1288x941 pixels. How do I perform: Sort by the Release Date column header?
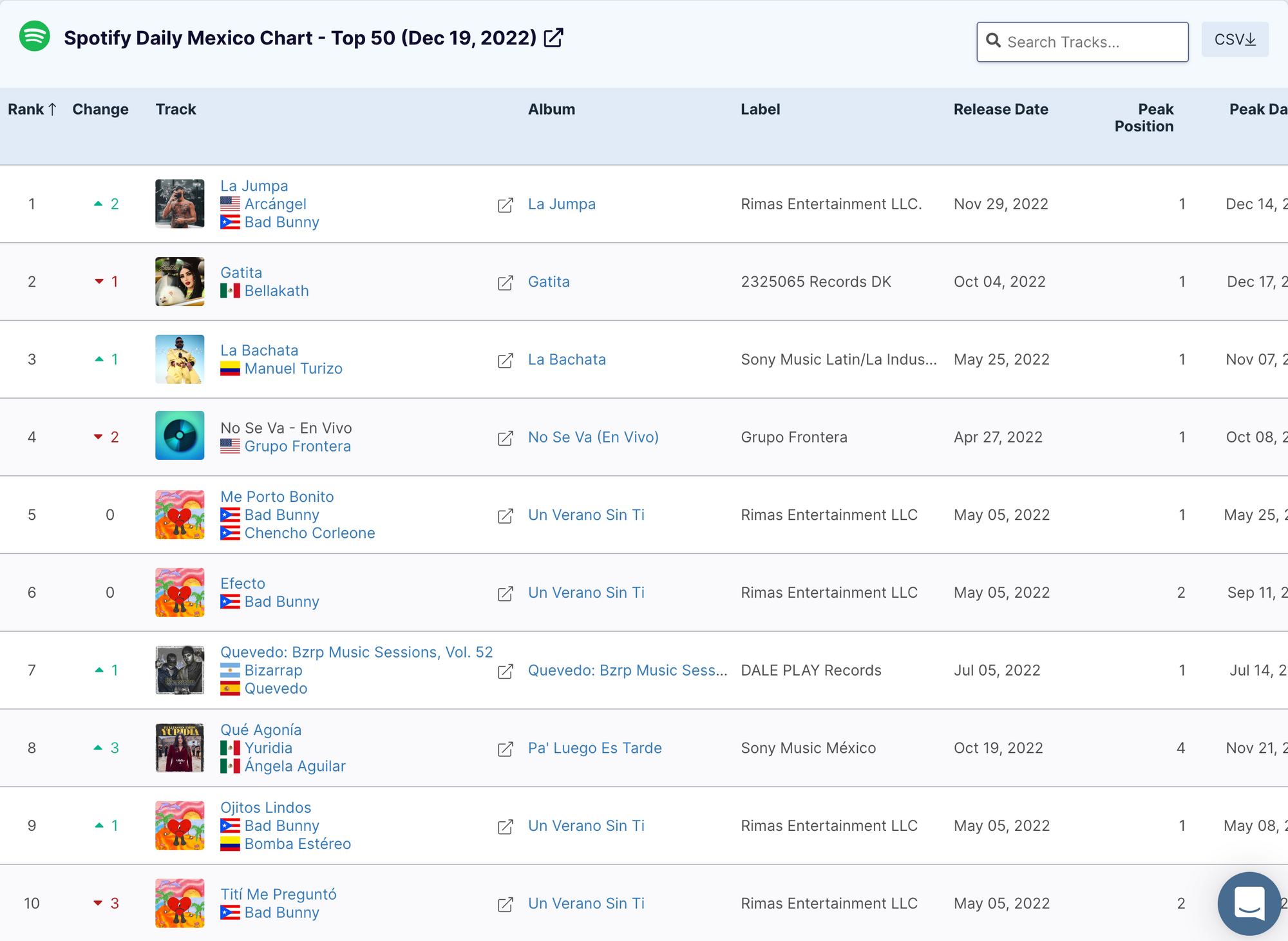point(1000,109)
